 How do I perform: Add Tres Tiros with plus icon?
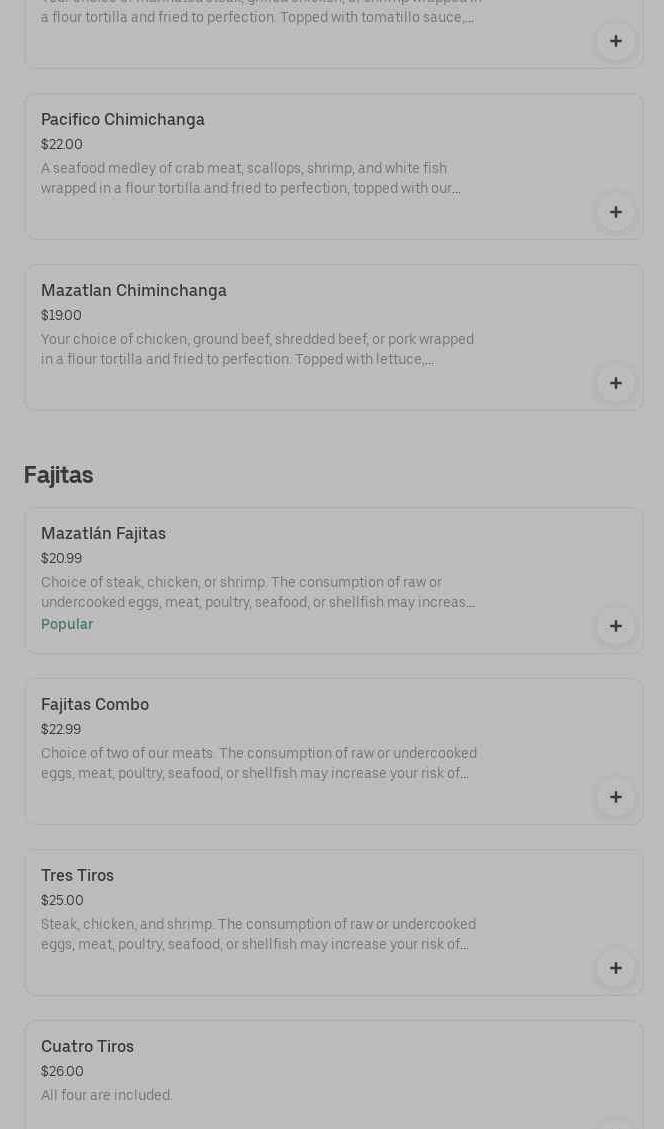615,968
